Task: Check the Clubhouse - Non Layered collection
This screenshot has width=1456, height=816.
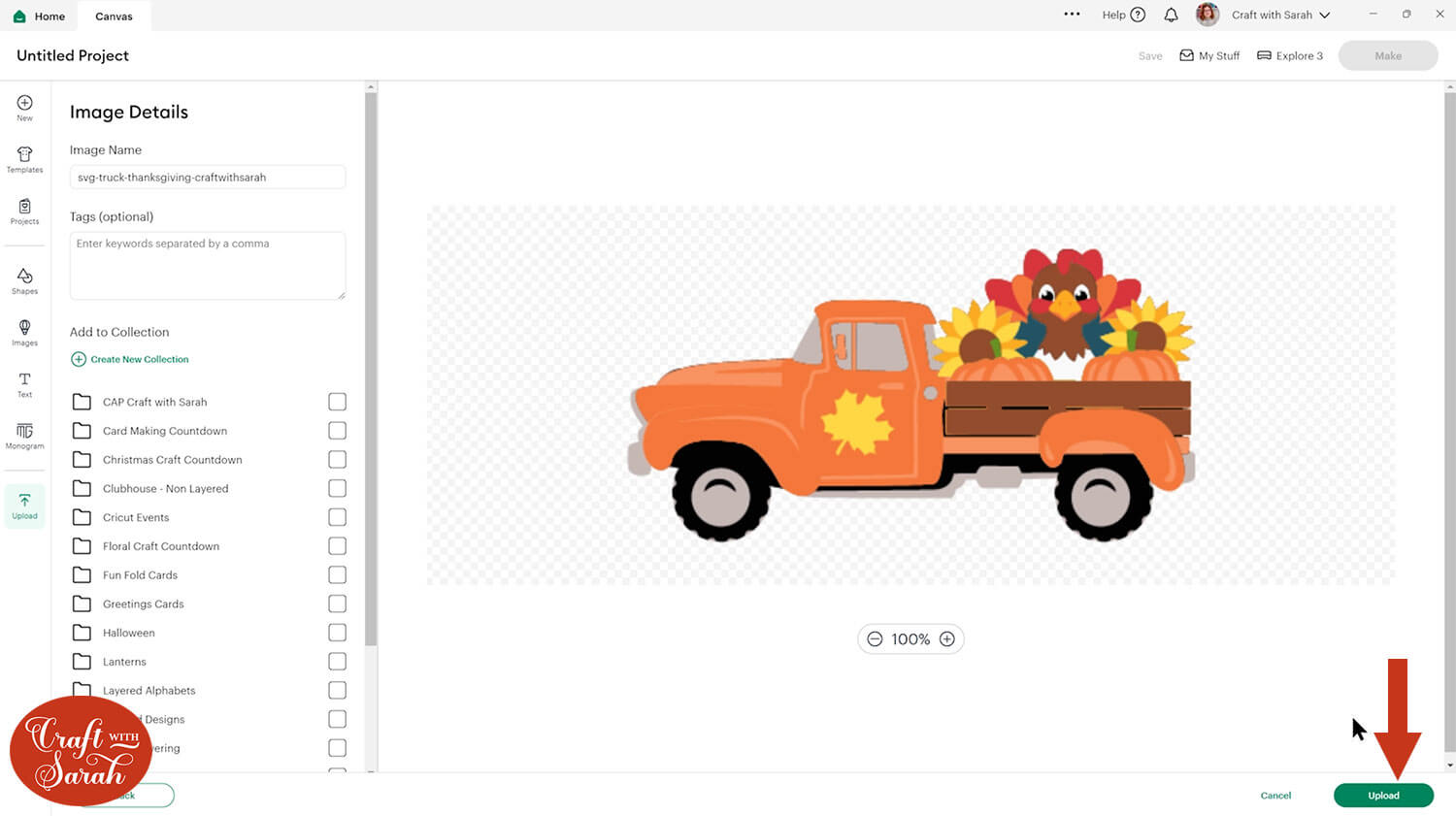Action: (337, 488)
